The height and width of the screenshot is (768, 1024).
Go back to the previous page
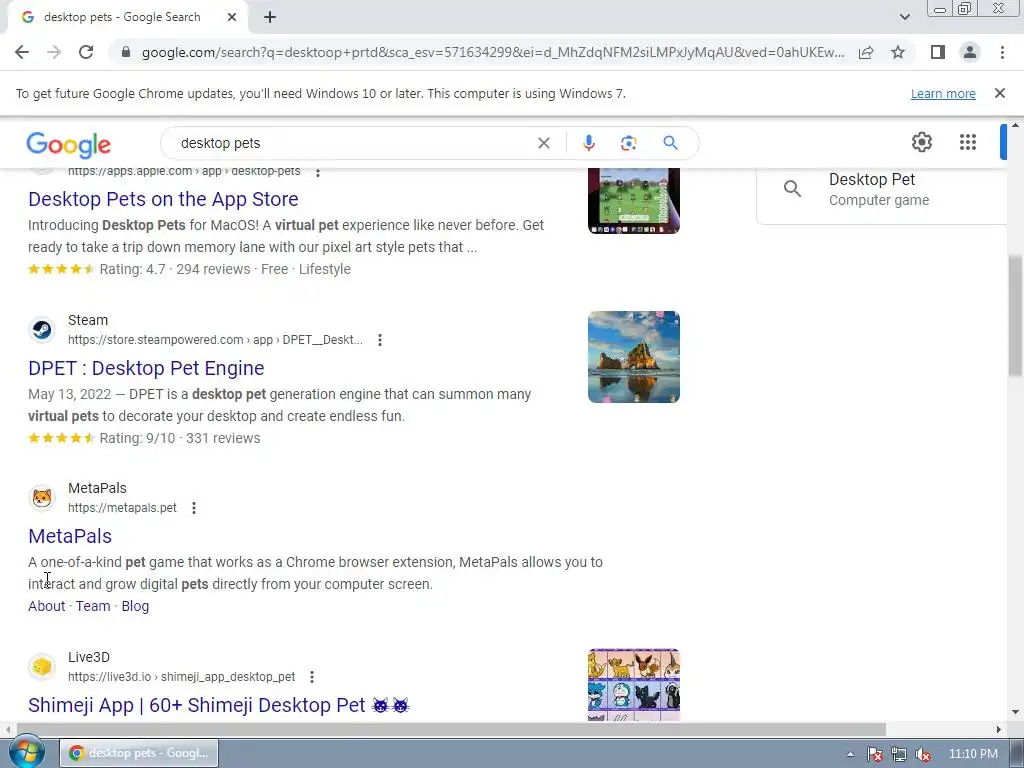pyautogui.click(x=22, y=52)
